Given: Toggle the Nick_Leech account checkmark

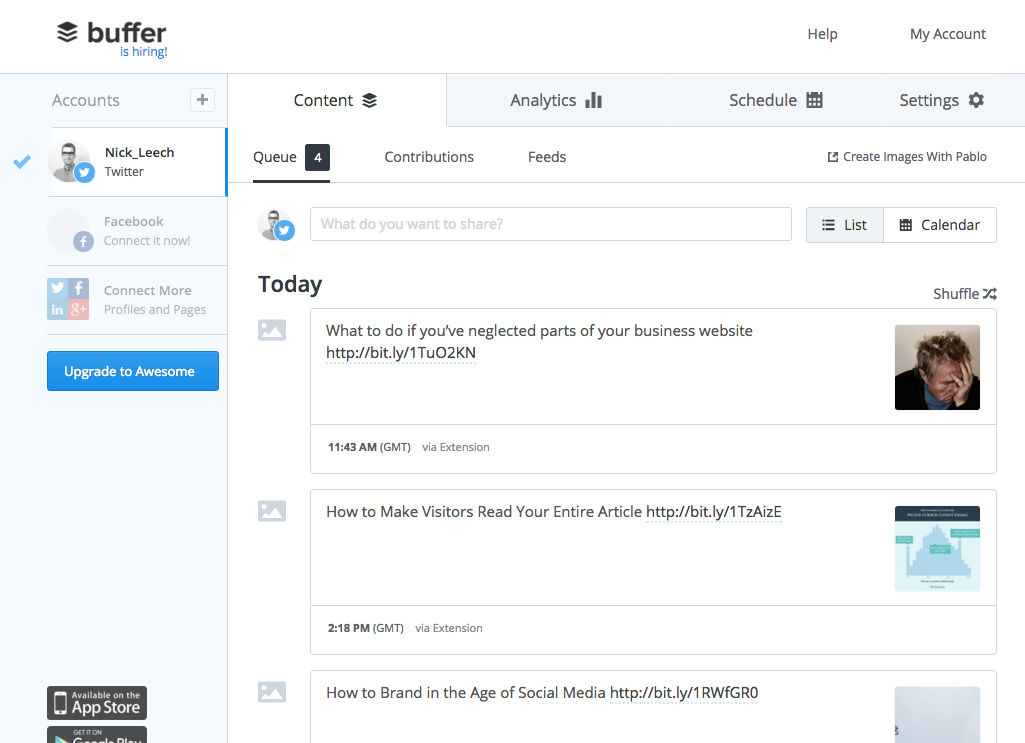Looking at the screenshot, I should [x=22, y=161].
